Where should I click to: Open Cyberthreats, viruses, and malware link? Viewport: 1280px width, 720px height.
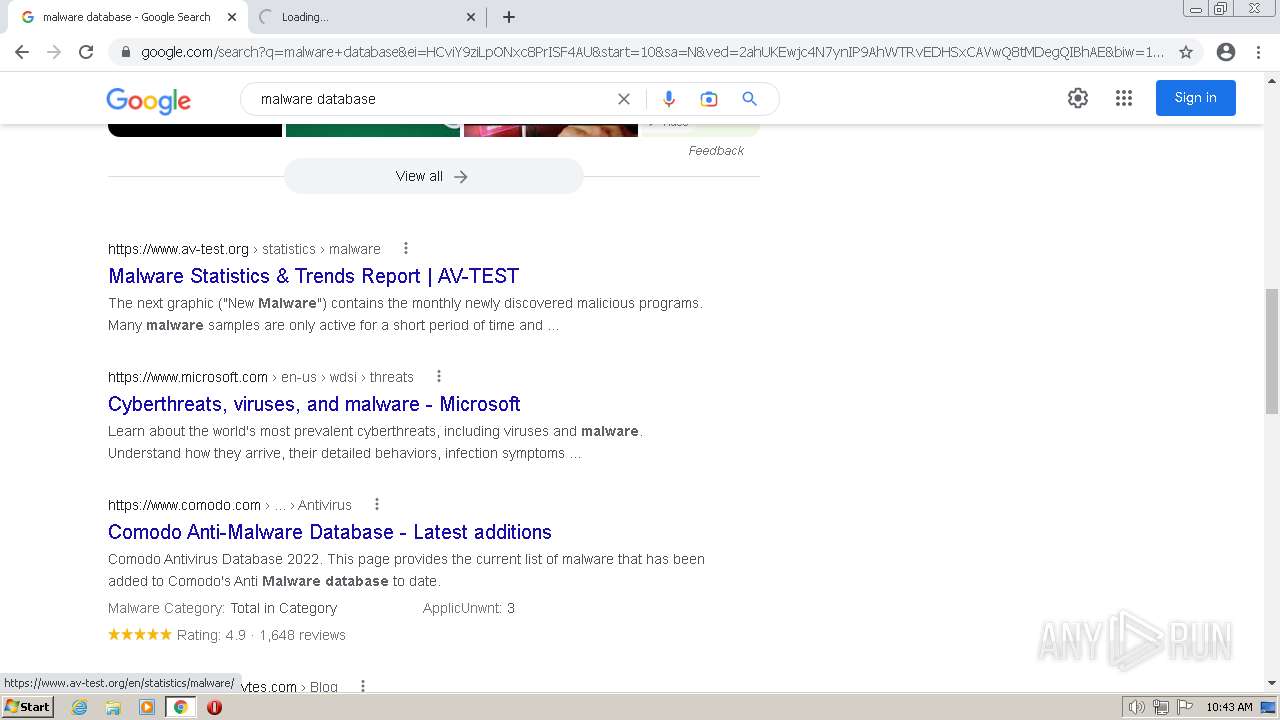[x=314, y=404]
